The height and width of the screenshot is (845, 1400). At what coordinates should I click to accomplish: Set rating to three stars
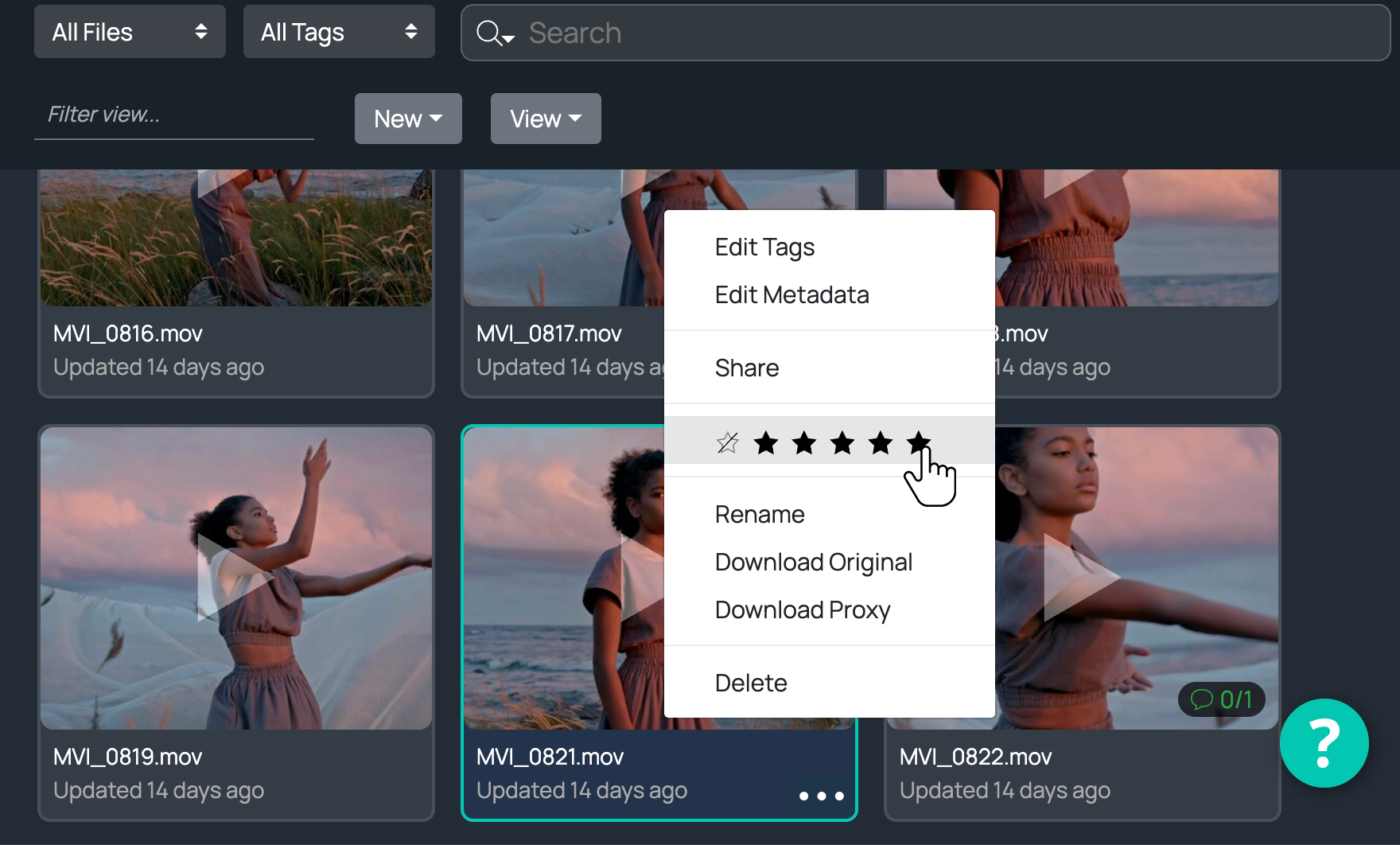click(x=842, y=442)
